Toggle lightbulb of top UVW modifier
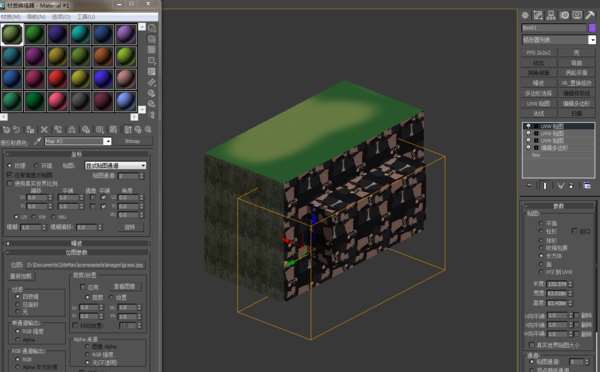This screenshot has width=600, height=372. [528, 126]
